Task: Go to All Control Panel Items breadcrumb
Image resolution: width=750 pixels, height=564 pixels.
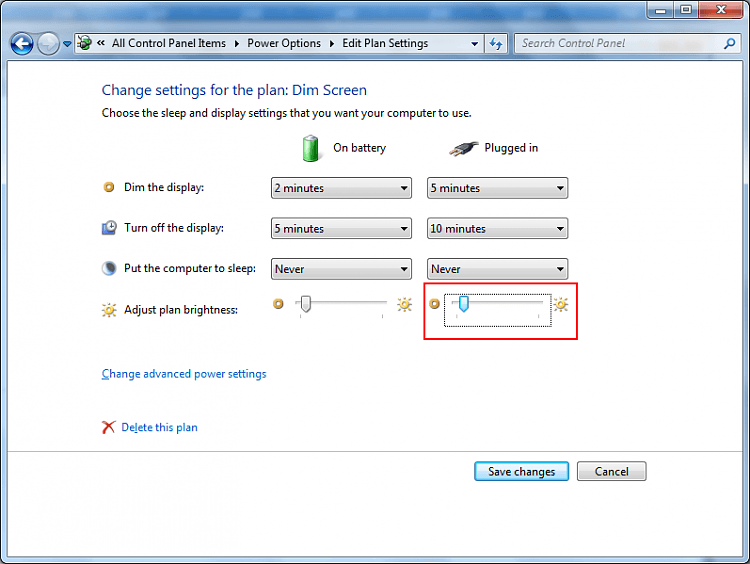Action: click(x=169, y=43)
